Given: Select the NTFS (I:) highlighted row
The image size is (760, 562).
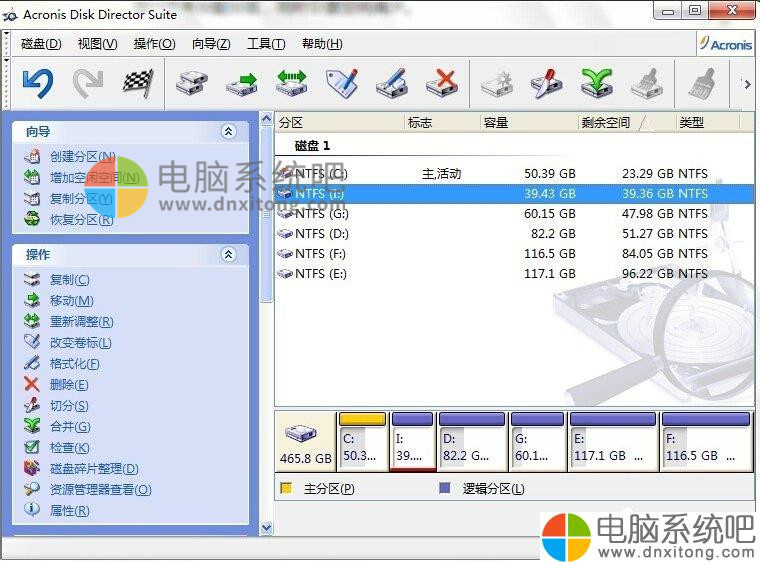Looking at the screenshot, I should click(x=514, y=193).
